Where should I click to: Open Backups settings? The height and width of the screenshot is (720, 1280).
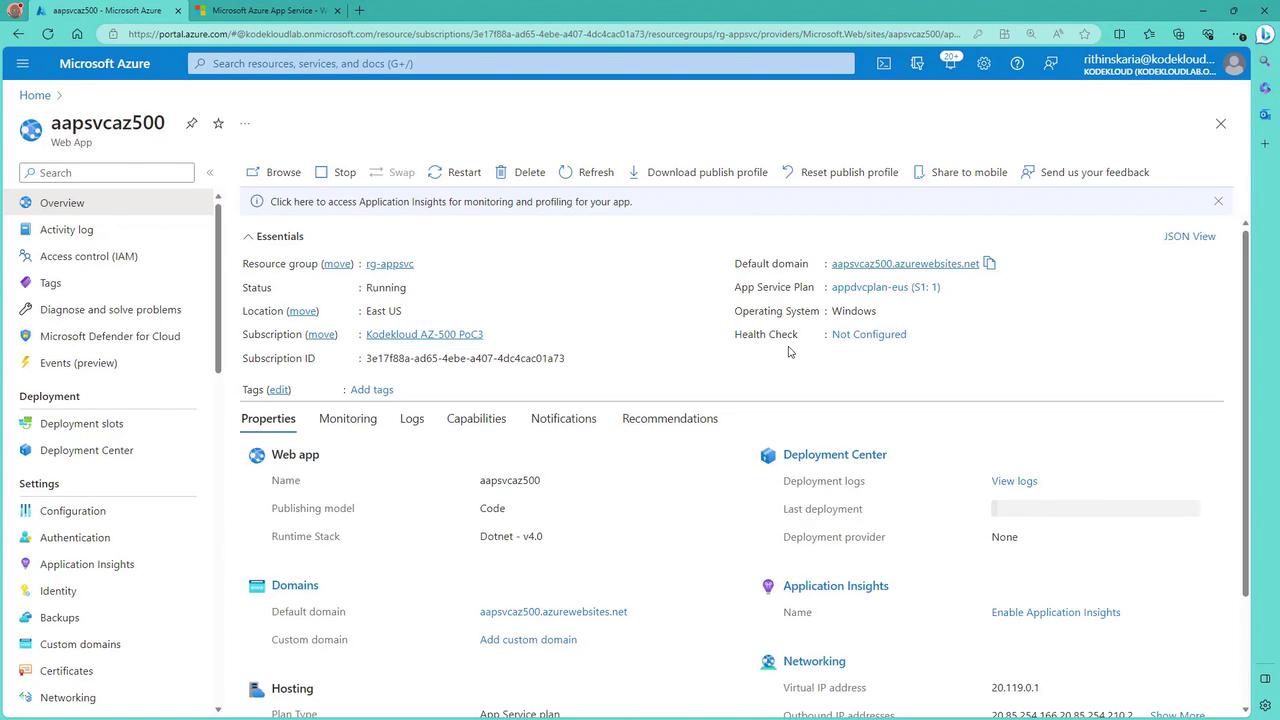coord(108,617)
